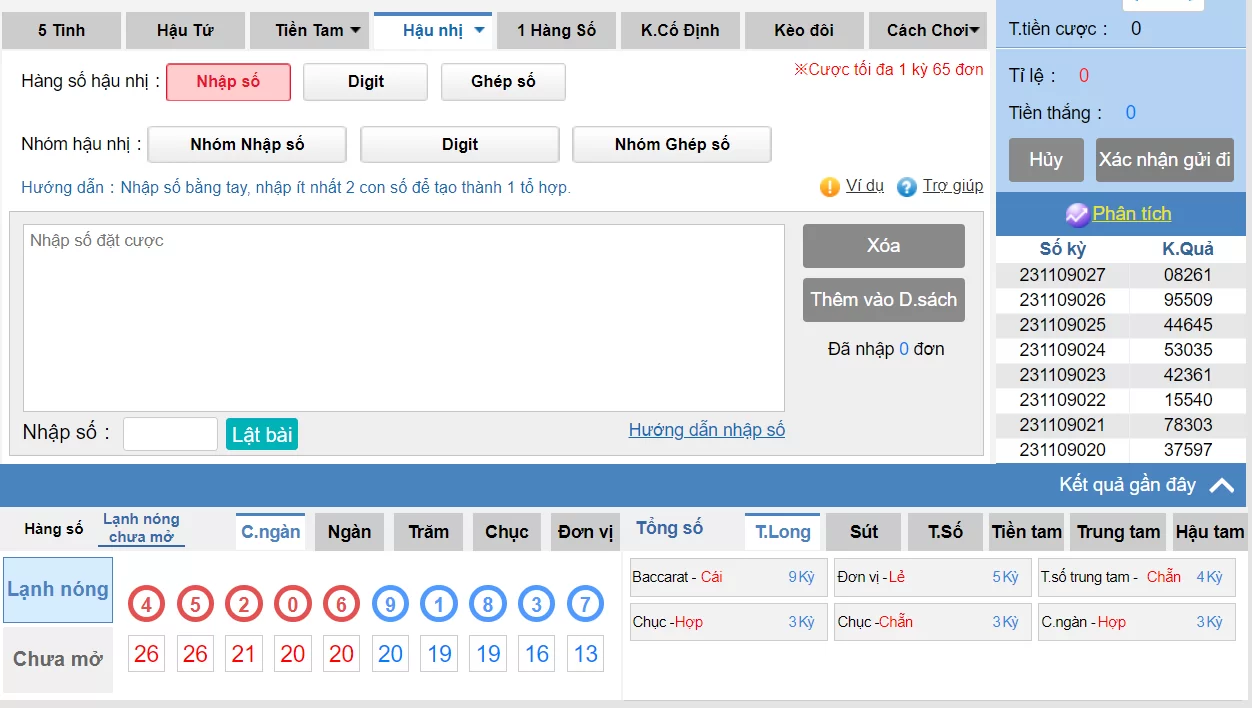Toggle the Chưa mở view
Image resolution: width=1252 pixels, height=708 pixels.
(58, 659)
